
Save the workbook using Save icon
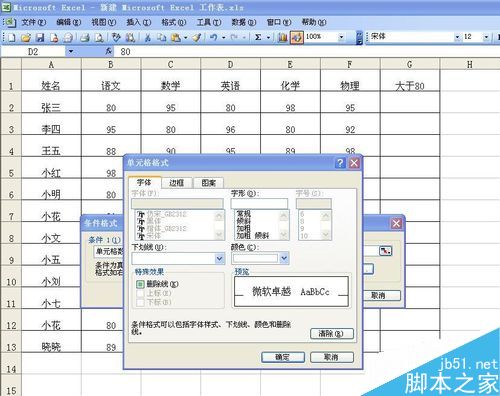click(40, 38)
